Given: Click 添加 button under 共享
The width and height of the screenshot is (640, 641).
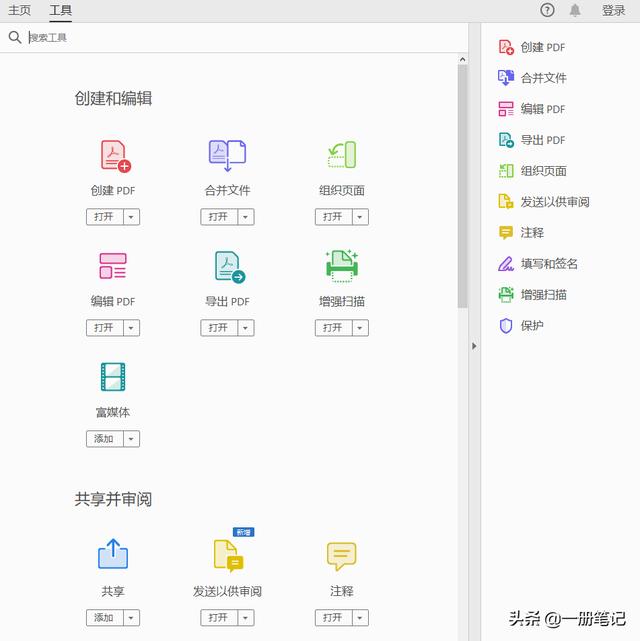Looking at the screenshot, I should tap(105, 618).
